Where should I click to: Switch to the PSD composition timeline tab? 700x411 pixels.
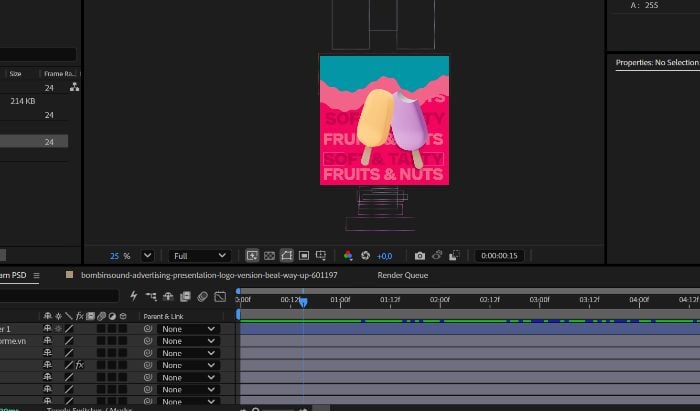tap(13, 275)
